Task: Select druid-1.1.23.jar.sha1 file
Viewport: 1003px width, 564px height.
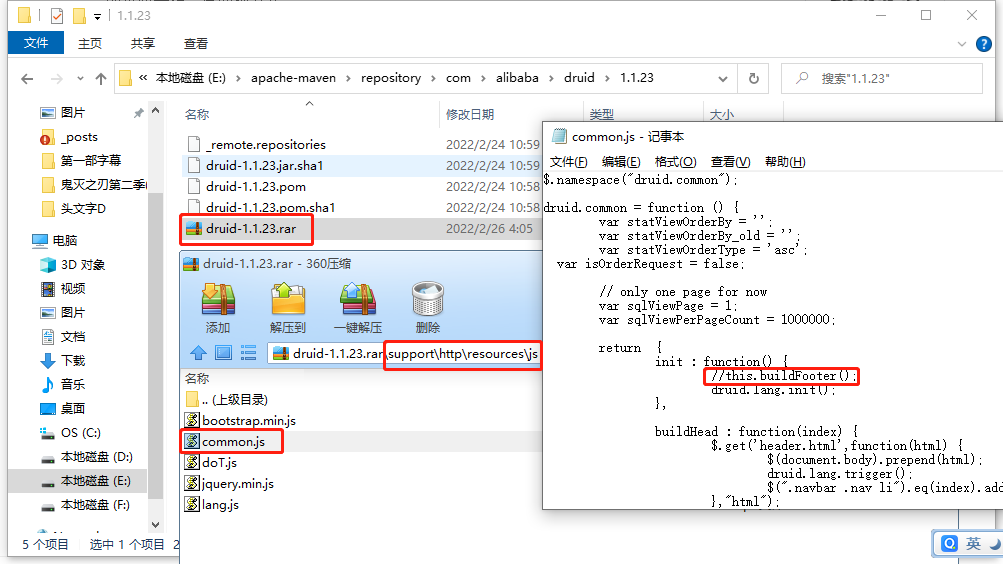Action: pos(264,166)
